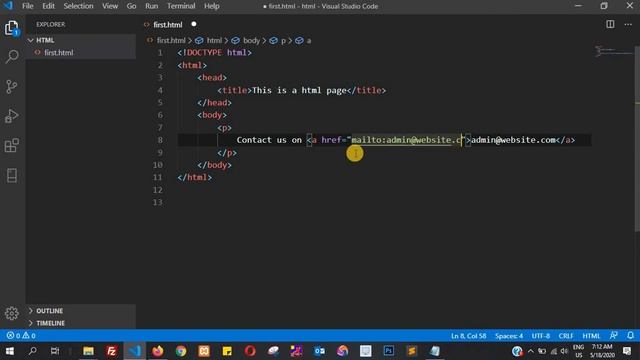Open the Edit menu

(x=48, y=6)
